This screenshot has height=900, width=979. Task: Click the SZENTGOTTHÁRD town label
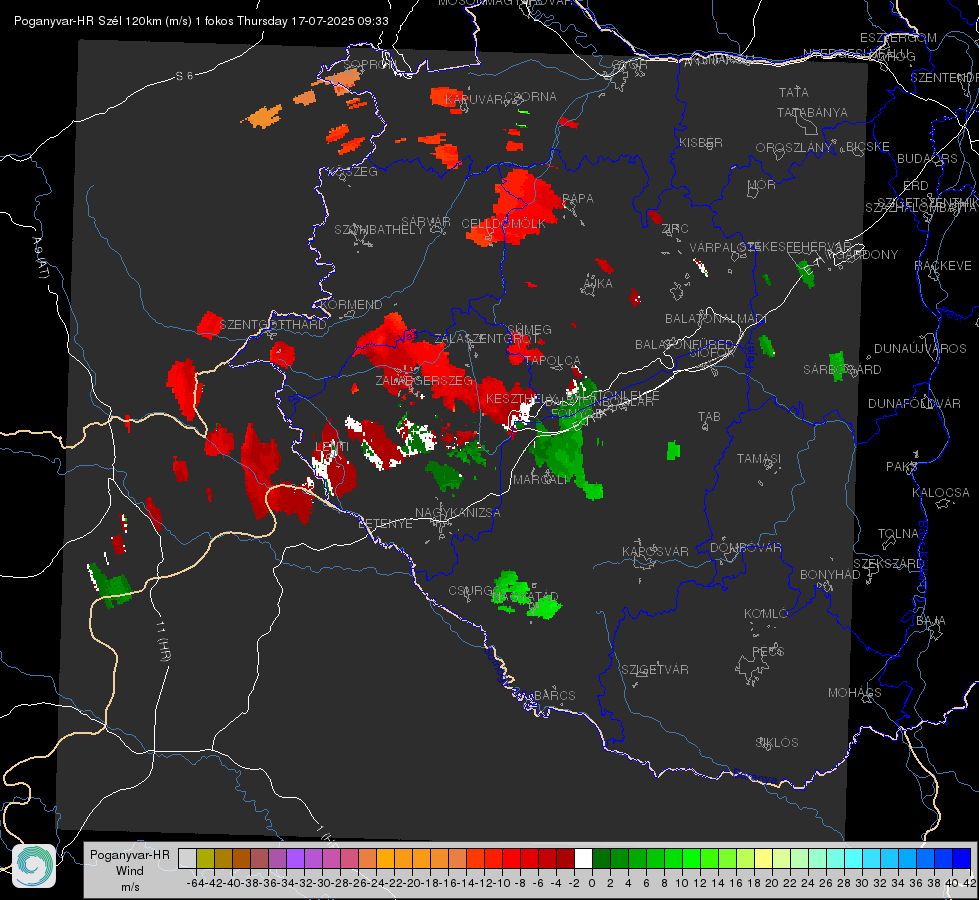(x=273, y=325)
